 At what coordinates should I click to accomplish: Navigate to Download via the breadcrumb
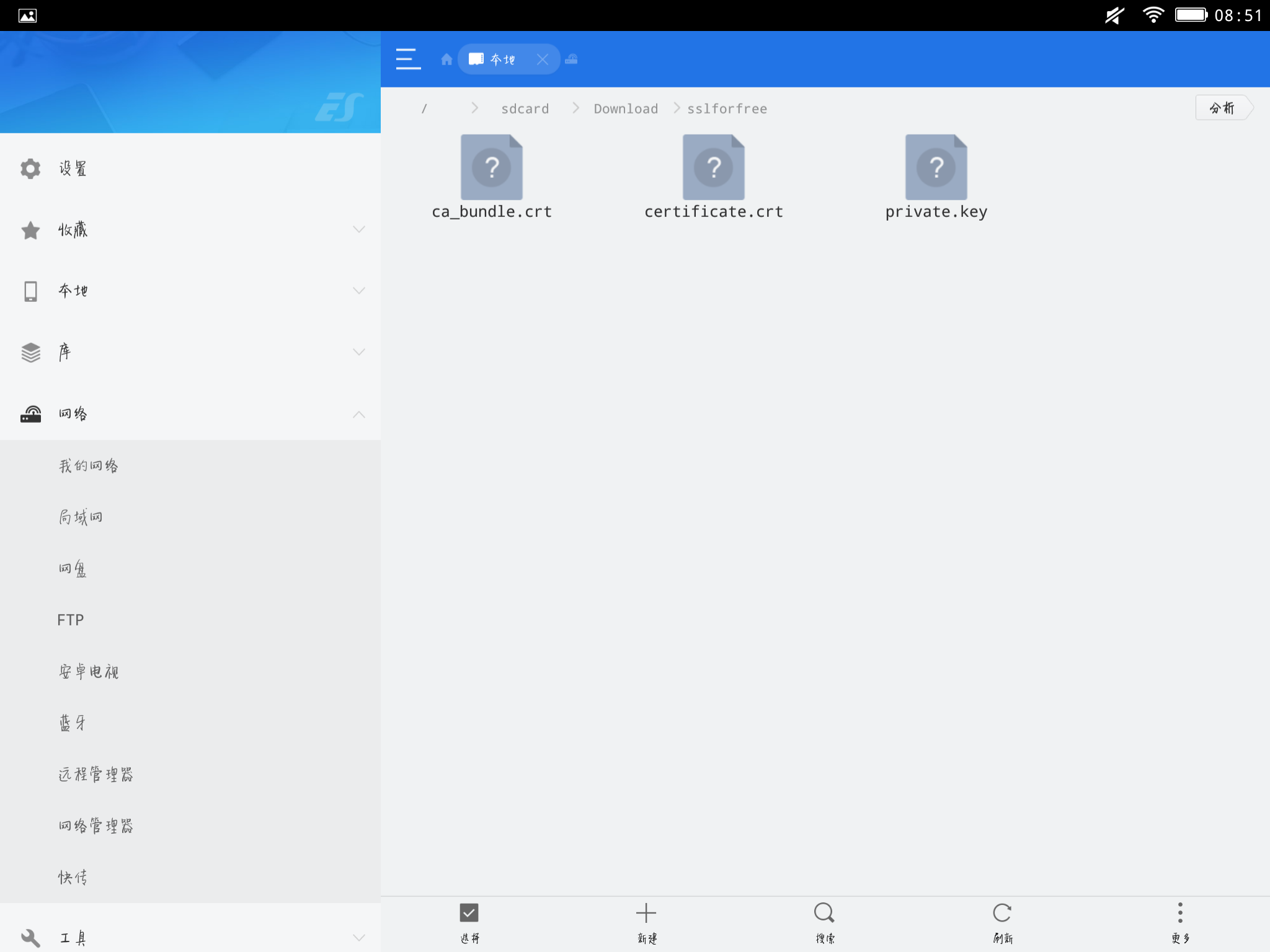626,108
